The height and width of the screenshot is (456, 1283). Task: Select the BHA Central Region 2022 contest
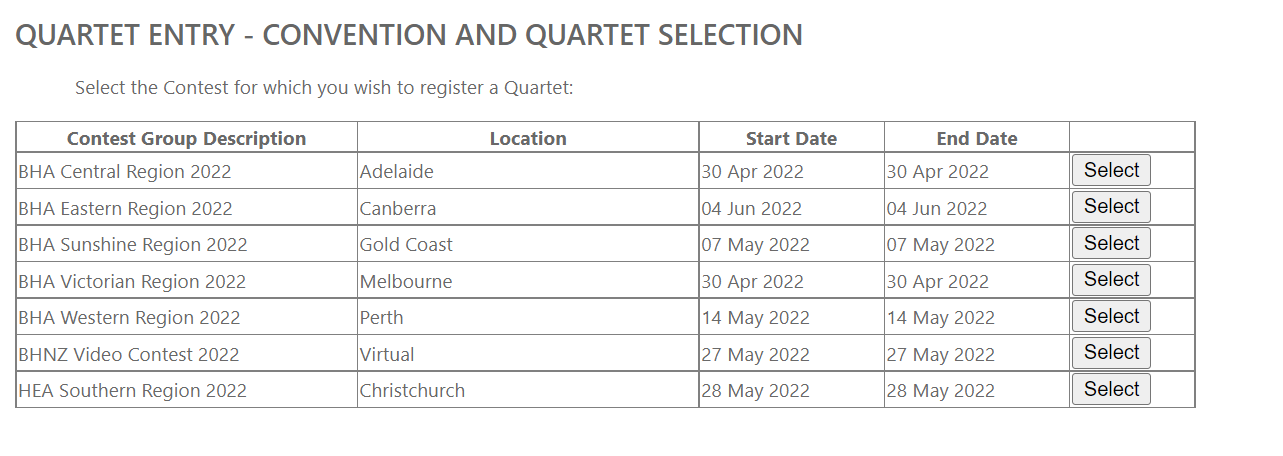coord(1110,171)
